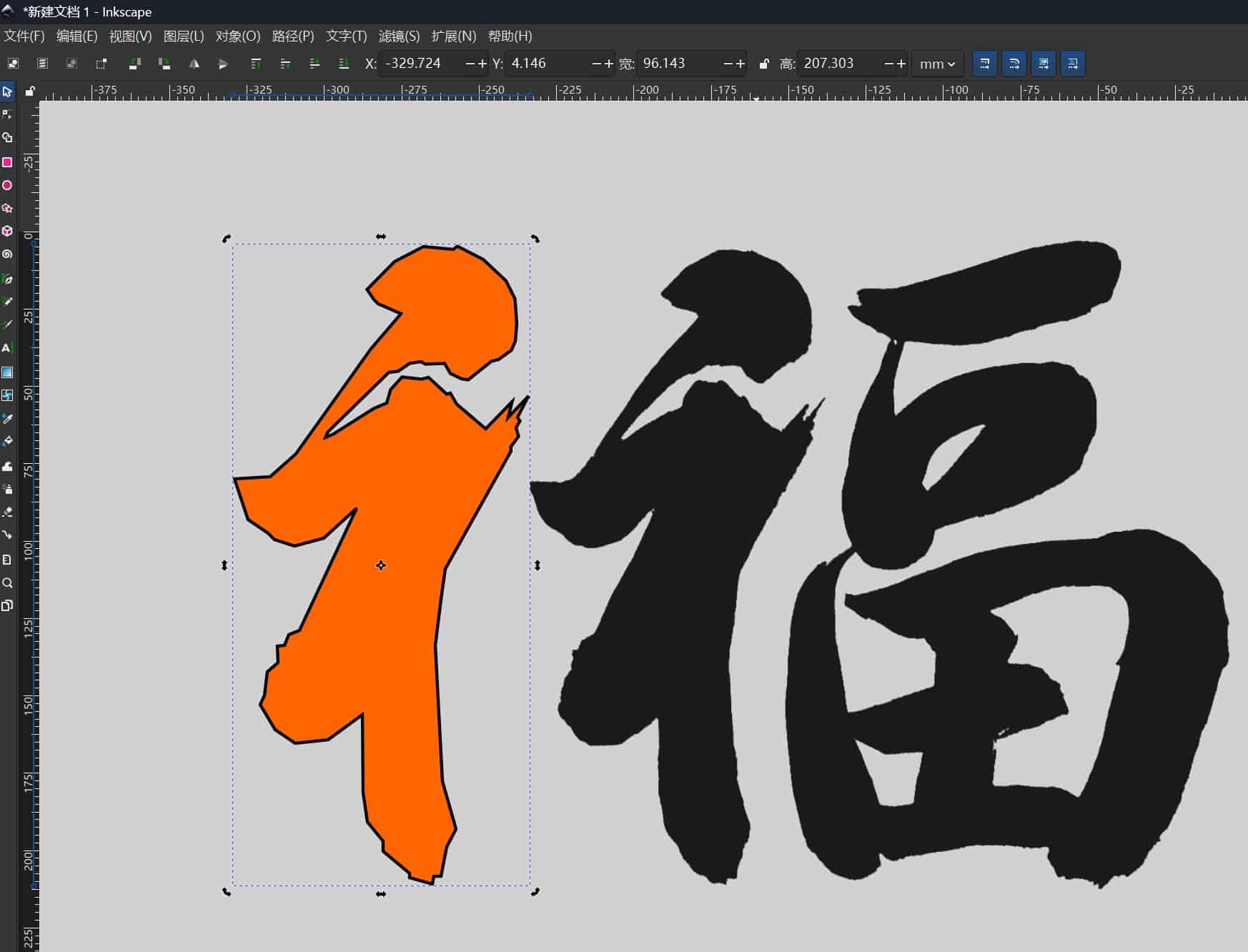Image resolution: width=1248 pixels, height=952 pixels.
Task: Toggle rubberband touch selection icon
Action: 101,64
